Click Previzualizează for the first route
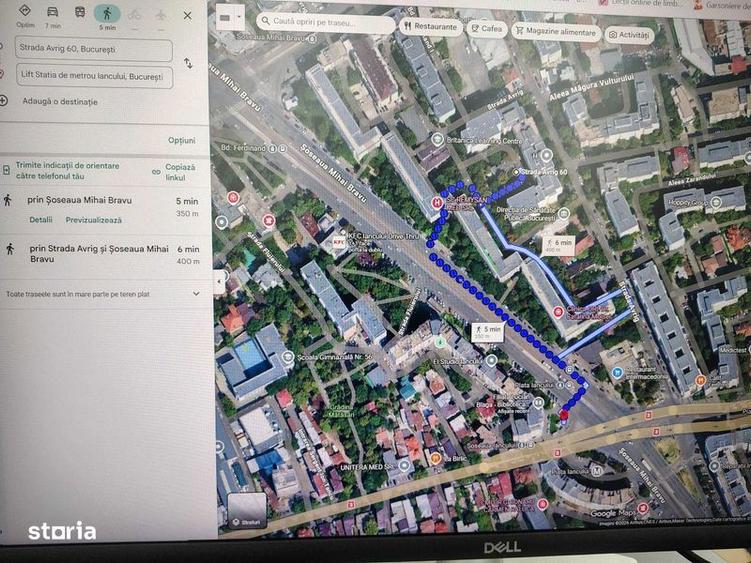The image size is (751, 563). pos(93,220)
